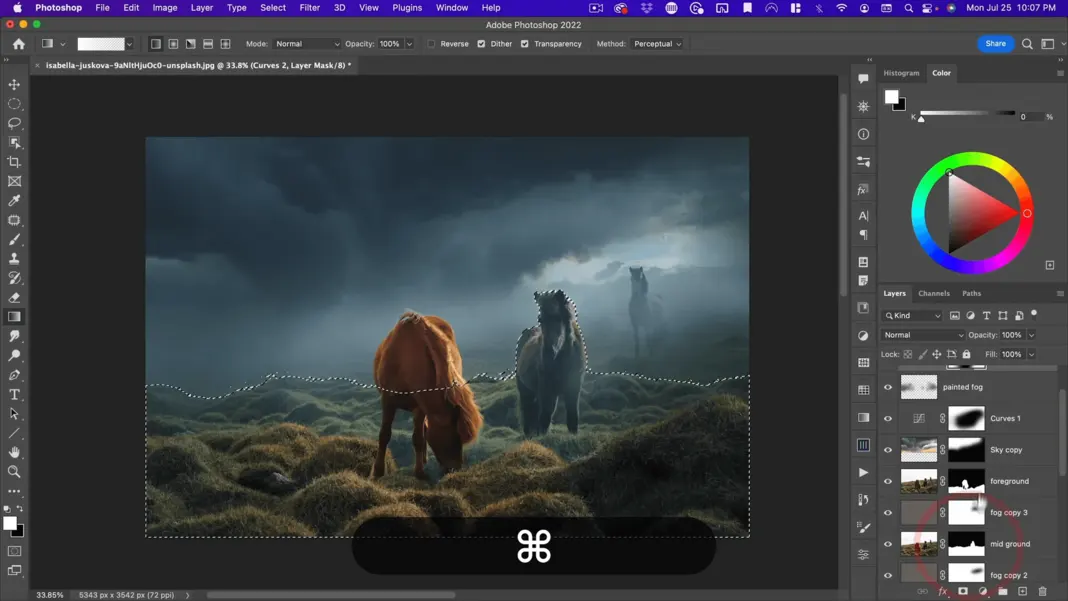The image size is (1068, 601).
Task: Add a layer mask from Layers footer
Action: coord(962,591)
